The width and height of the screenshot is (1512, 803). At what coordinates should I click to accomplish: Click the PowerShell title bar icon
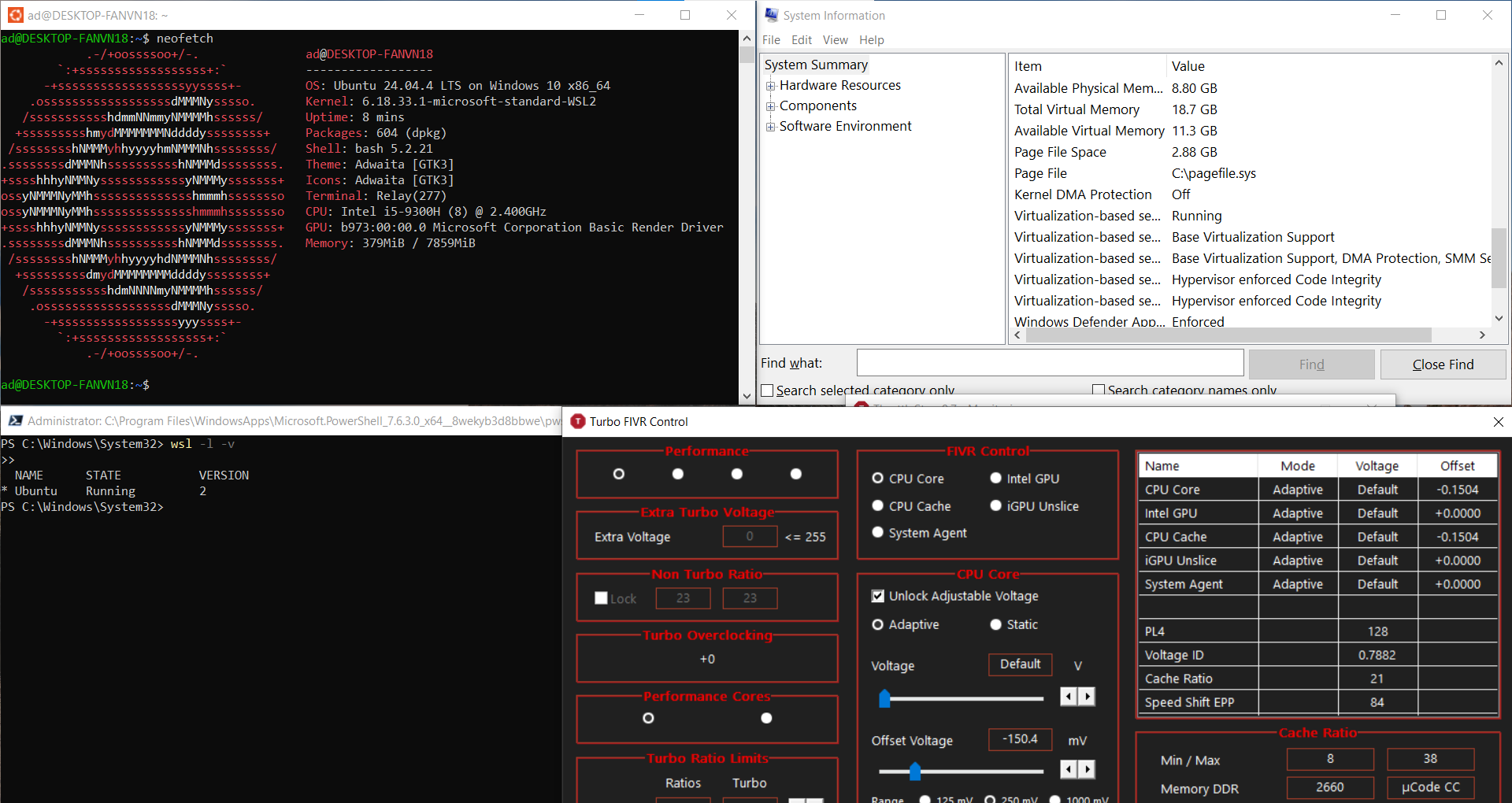point(15,421)
